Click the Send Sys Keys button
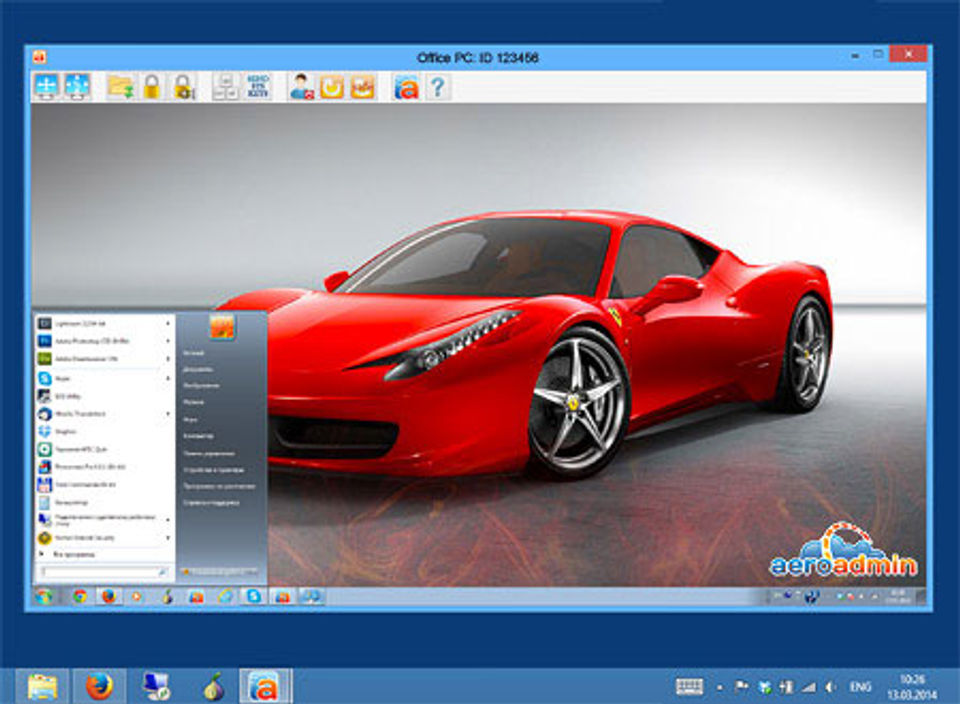This screenshot has width=960, height=704. 258,86
